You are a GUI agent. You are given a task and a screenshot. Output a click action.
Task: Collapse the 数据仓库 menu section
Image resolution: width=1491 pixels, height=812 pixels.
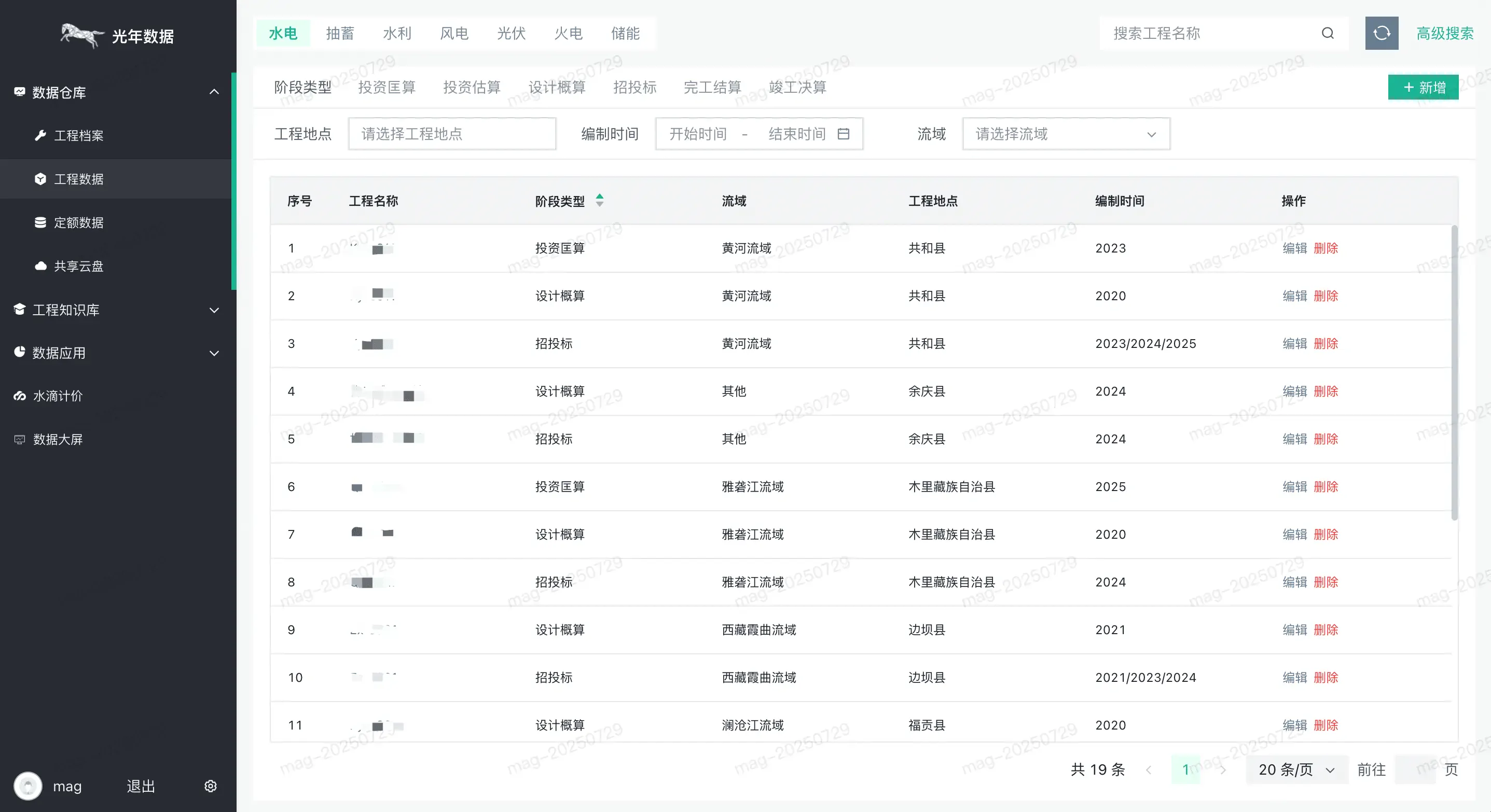tap(214, 92)
